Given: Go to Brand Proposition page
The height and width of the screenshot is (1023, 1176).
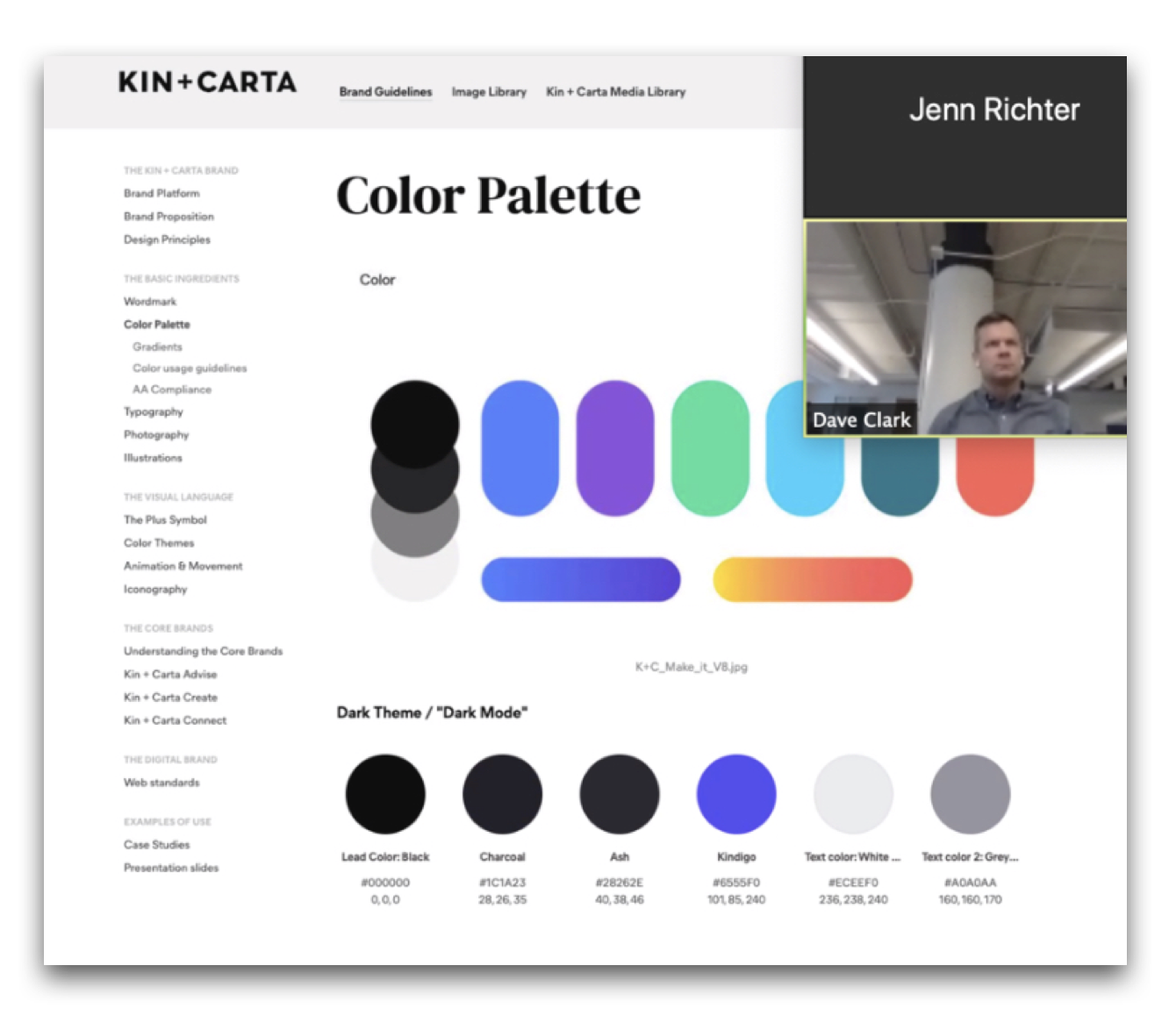Looking at the screenshot, I should tap(169, 217).
